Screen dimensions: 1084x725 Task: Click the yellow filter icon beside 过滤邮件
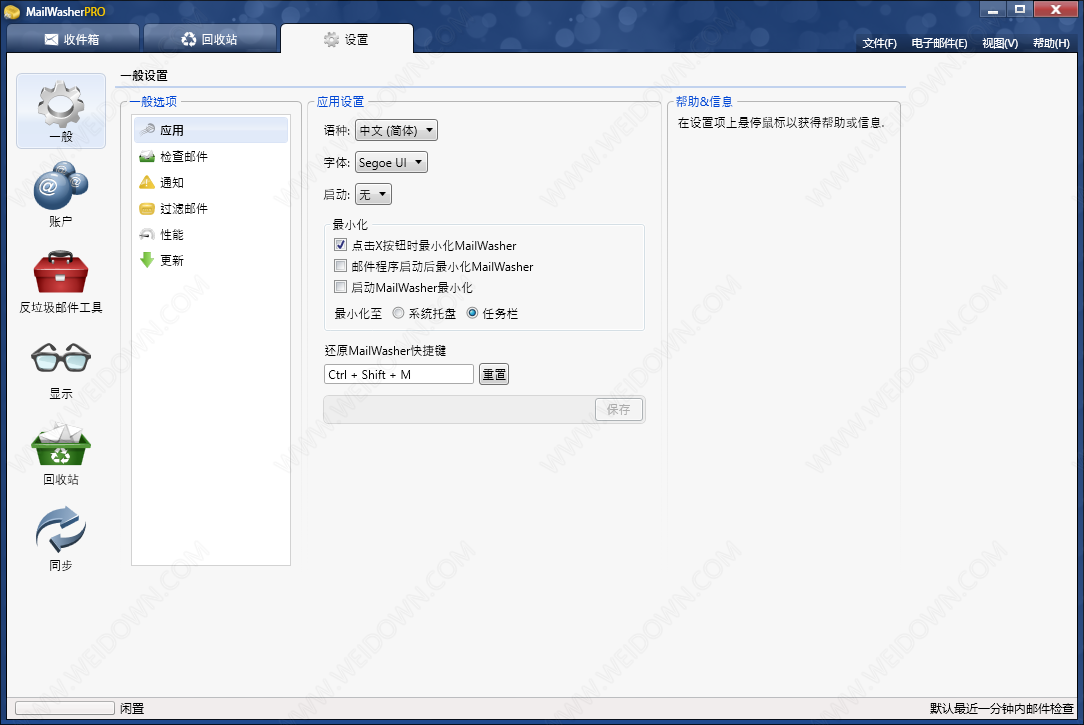147,208
